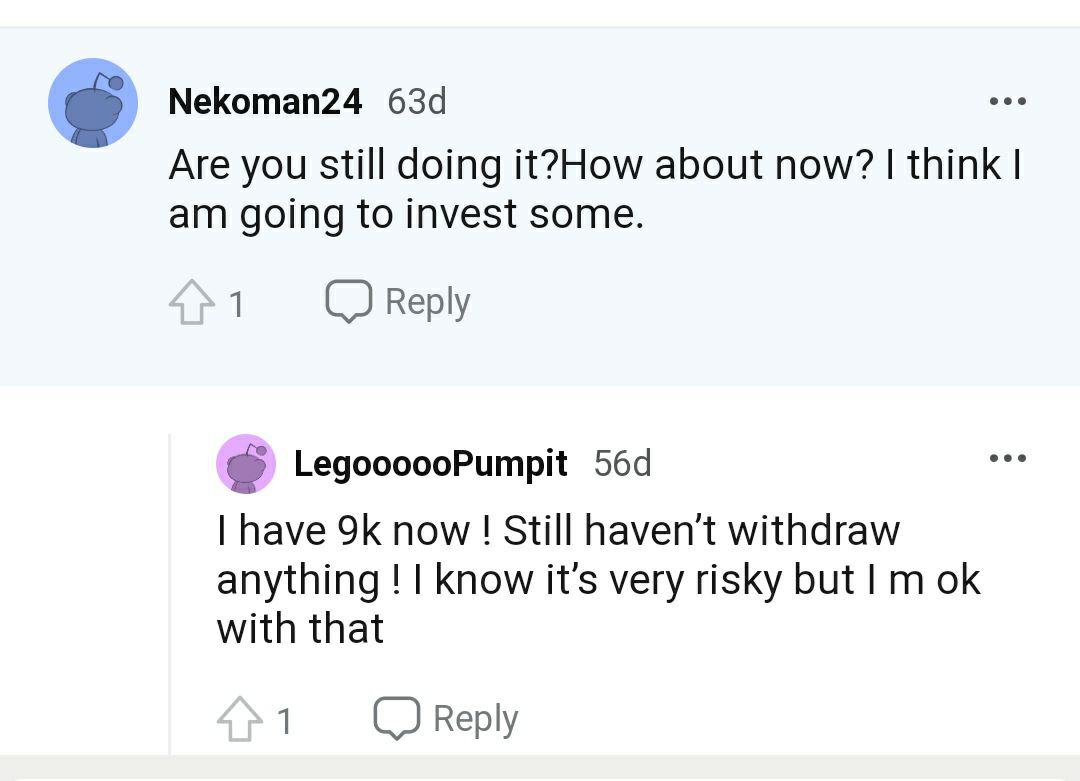The width and height of the screenshot is (1080, 781).
Task: Collapse the thread via the vertical line
Action: click(169, 594)
